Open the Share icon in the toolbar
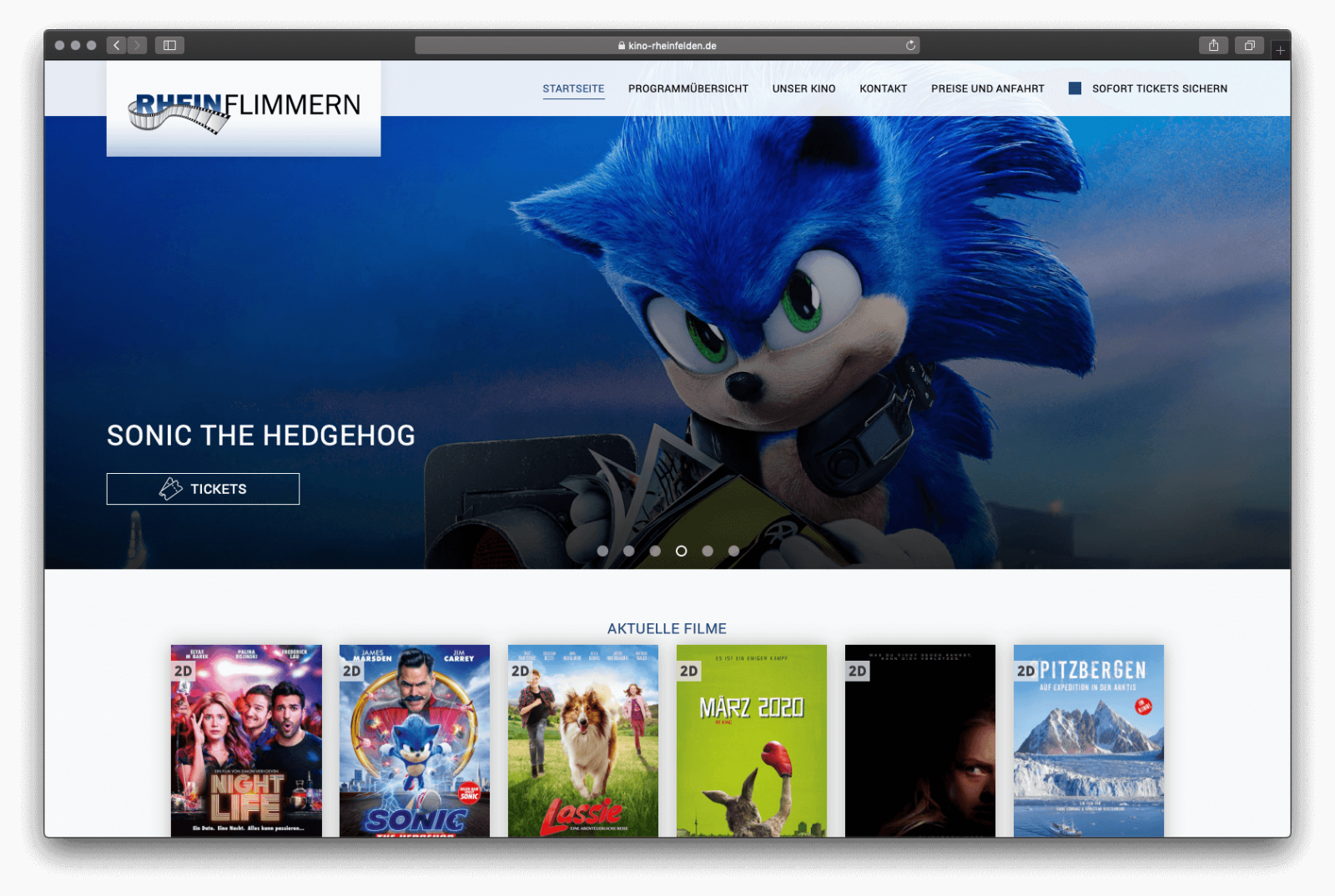This screenshot has height=896, width=1335. coord(1213,45)
